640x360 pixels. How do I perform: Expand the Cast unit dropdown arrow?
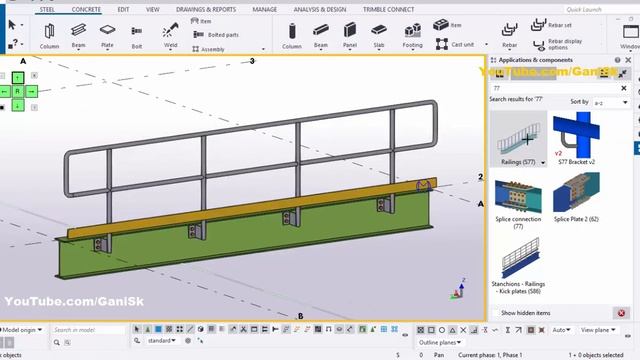point(486,44)
